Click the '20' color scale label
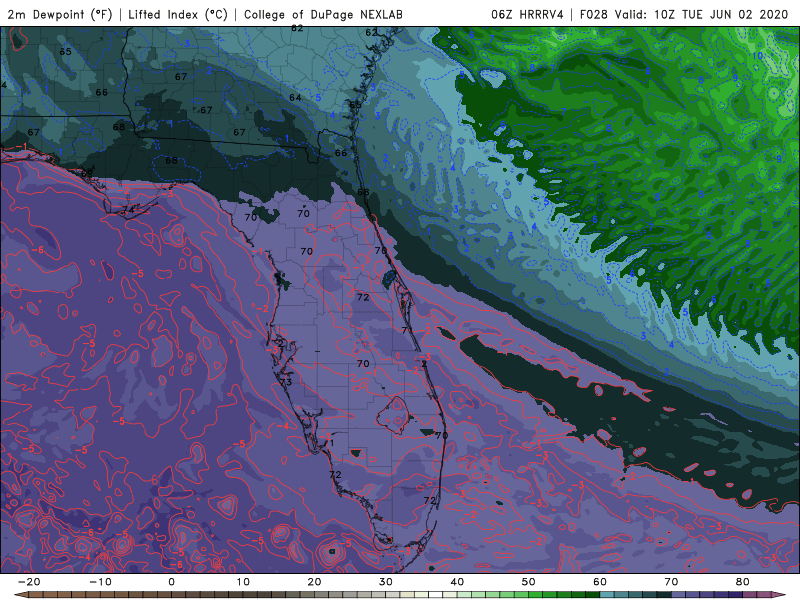The width and height of the screenshot is (800, 600). coord(314,582)
